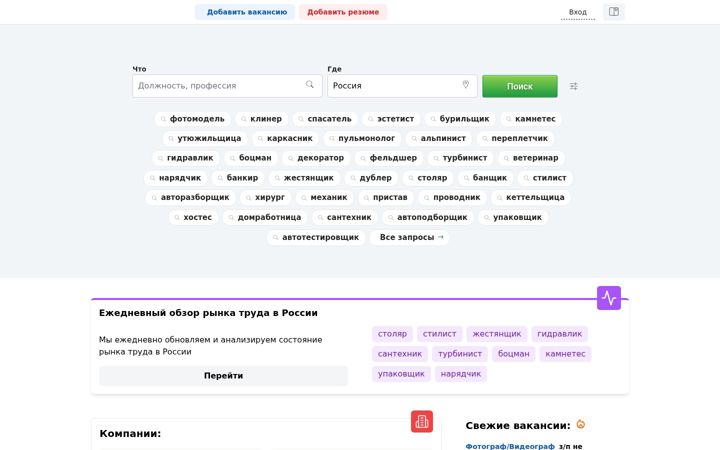The height and width of the screenshot is (450, 720).
Task: Search for механик via tag
Action: [325, 197]
